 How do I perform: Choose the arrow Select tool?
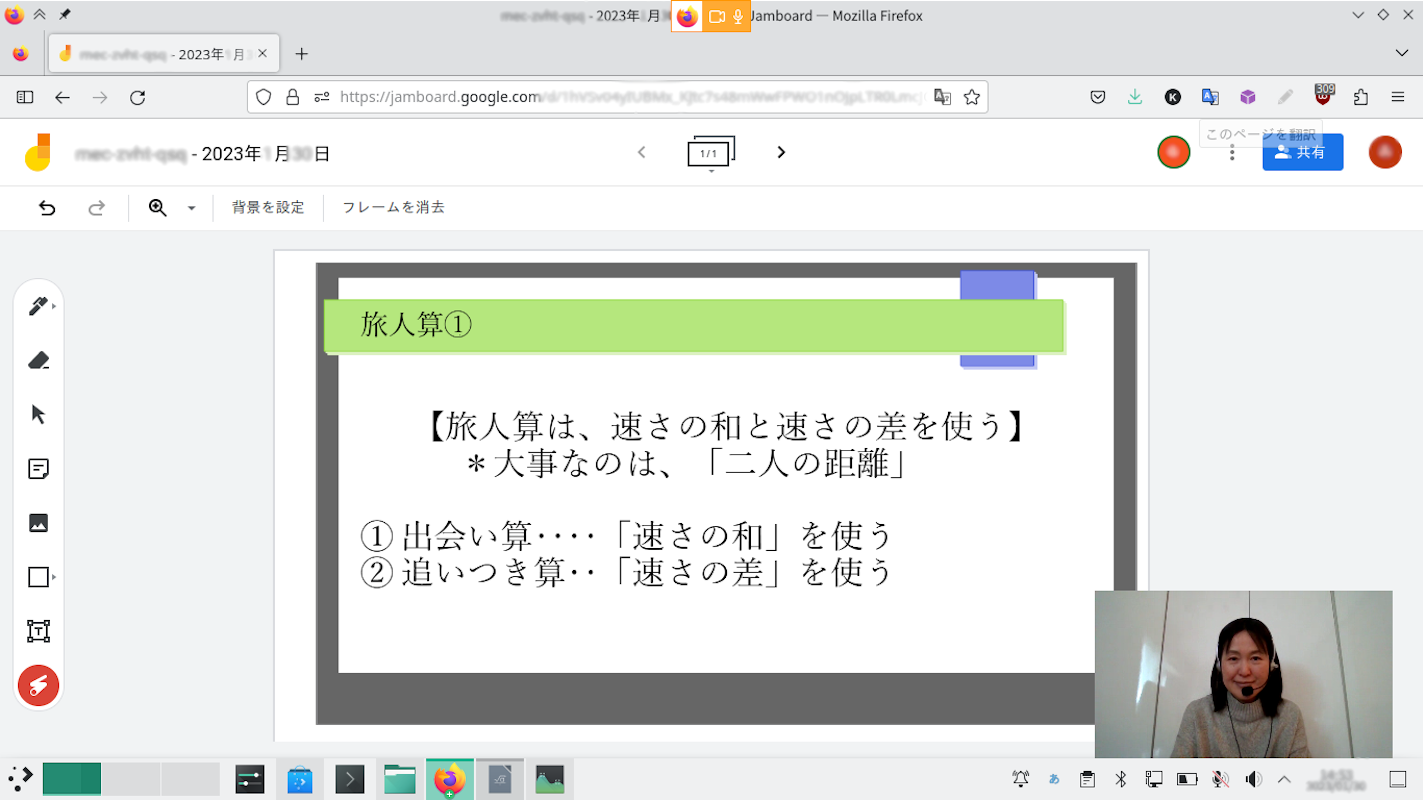click(x=38, y=414)
